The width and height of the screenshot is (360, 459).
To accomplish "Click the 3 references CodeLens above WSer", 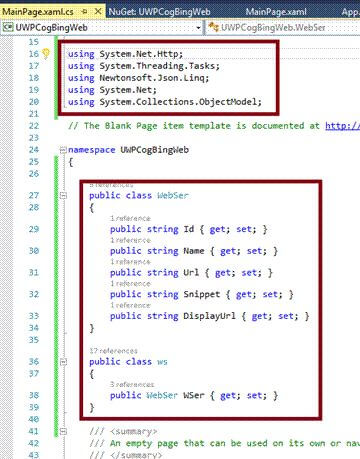I will coord(132,384).
